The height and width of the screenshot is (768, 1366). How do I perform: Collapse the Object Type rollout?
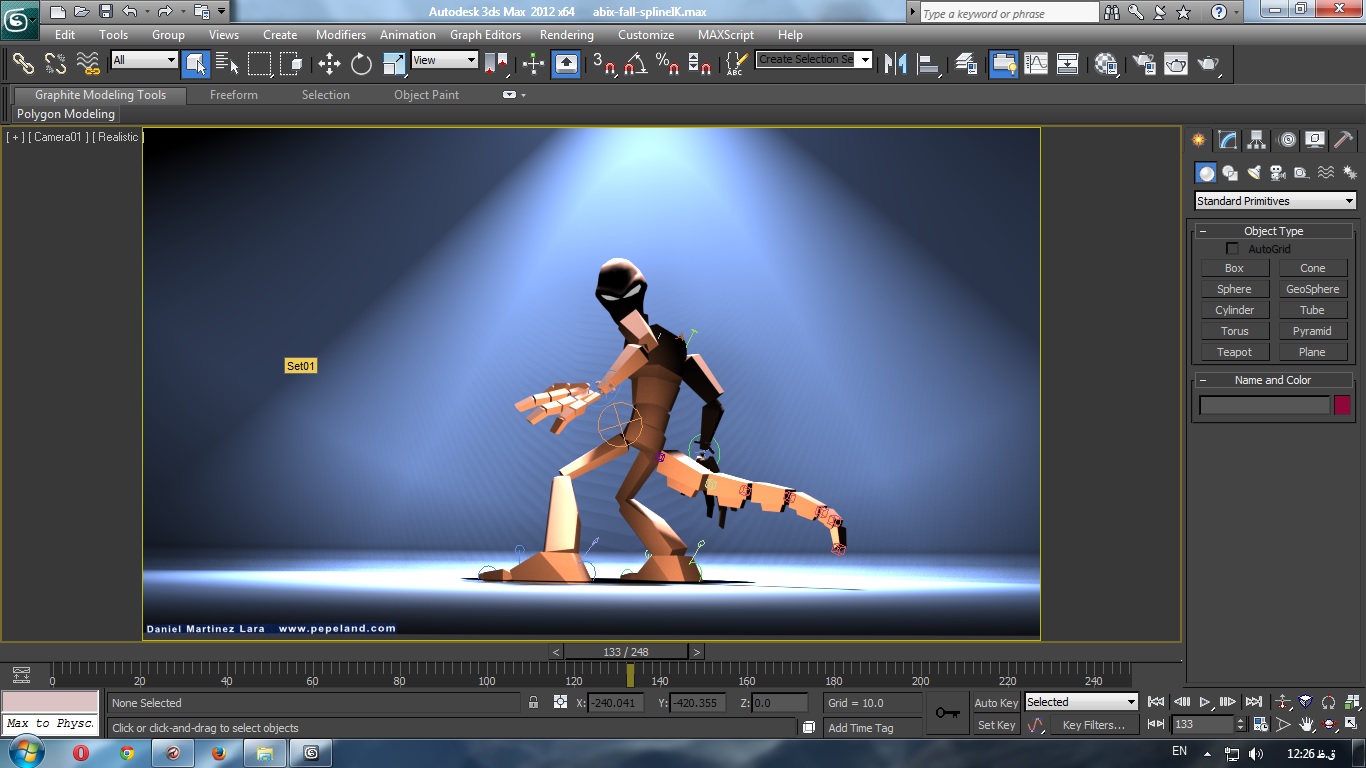coord(1203,231)
